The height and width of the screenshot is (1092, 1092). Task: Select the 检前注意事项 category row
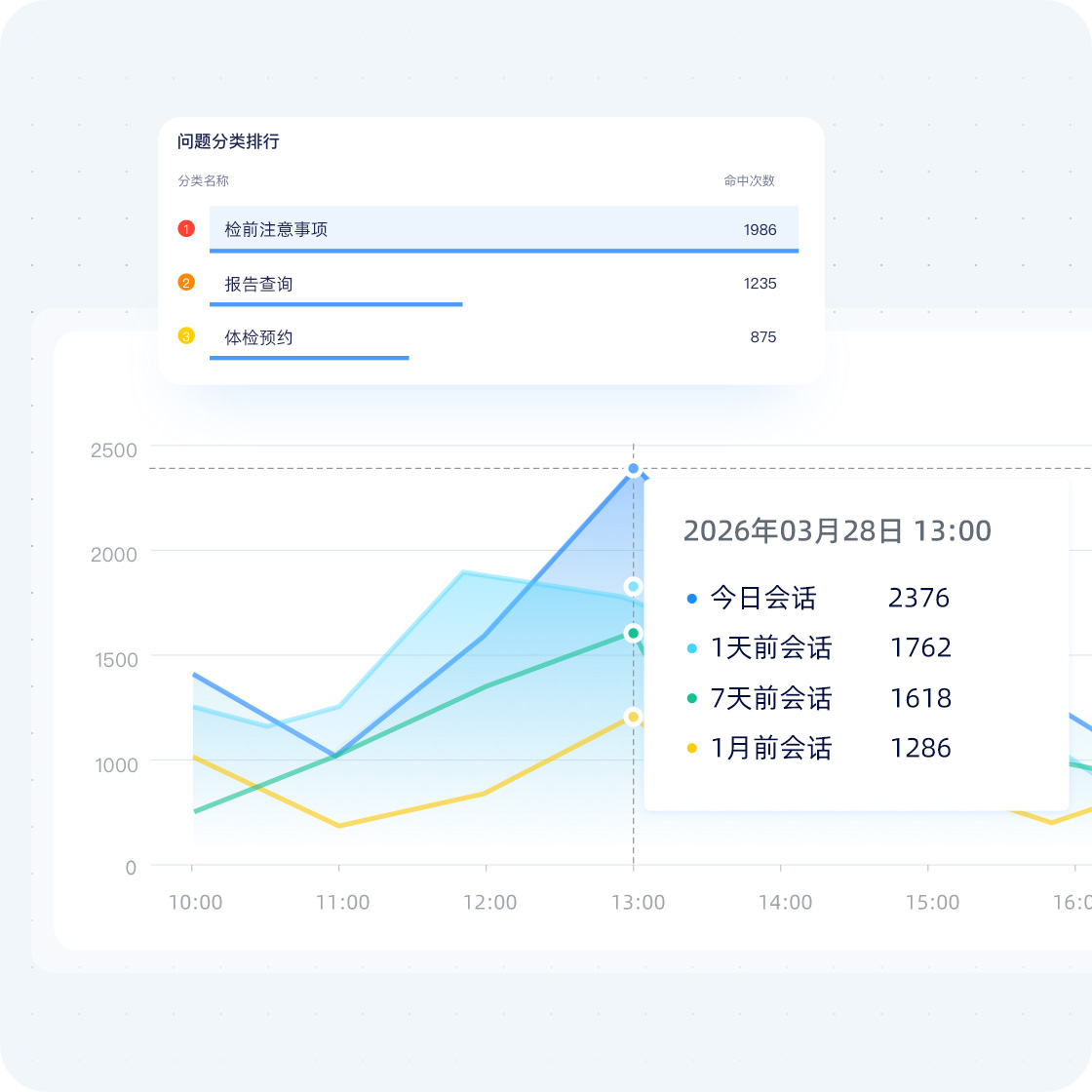coord(503,229)
